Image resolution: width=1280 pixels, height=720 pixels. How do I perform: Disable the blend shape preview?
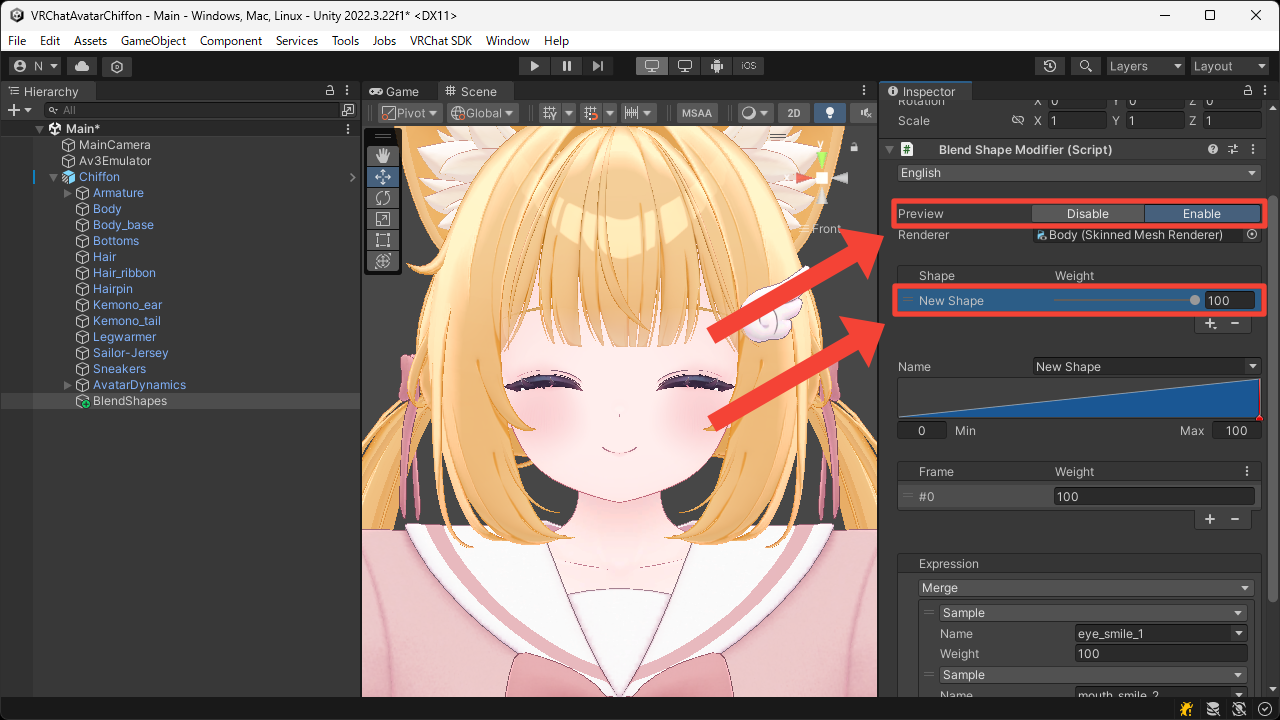[x=1087, y=213]
